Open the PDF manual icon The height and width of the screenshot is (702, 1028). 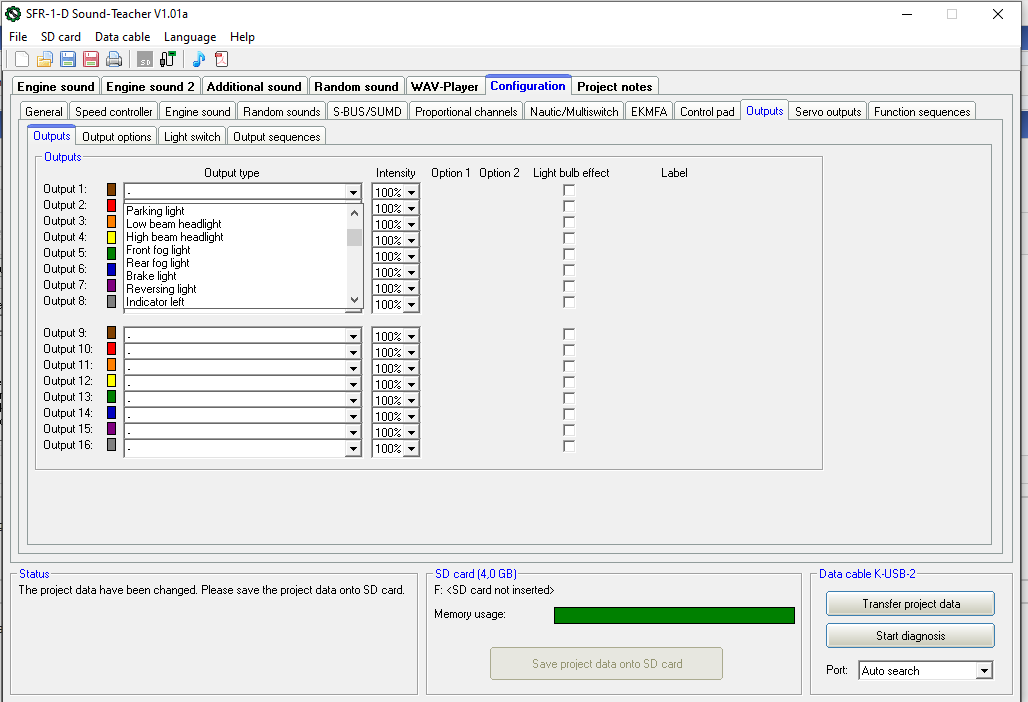[x=222, y=60]
